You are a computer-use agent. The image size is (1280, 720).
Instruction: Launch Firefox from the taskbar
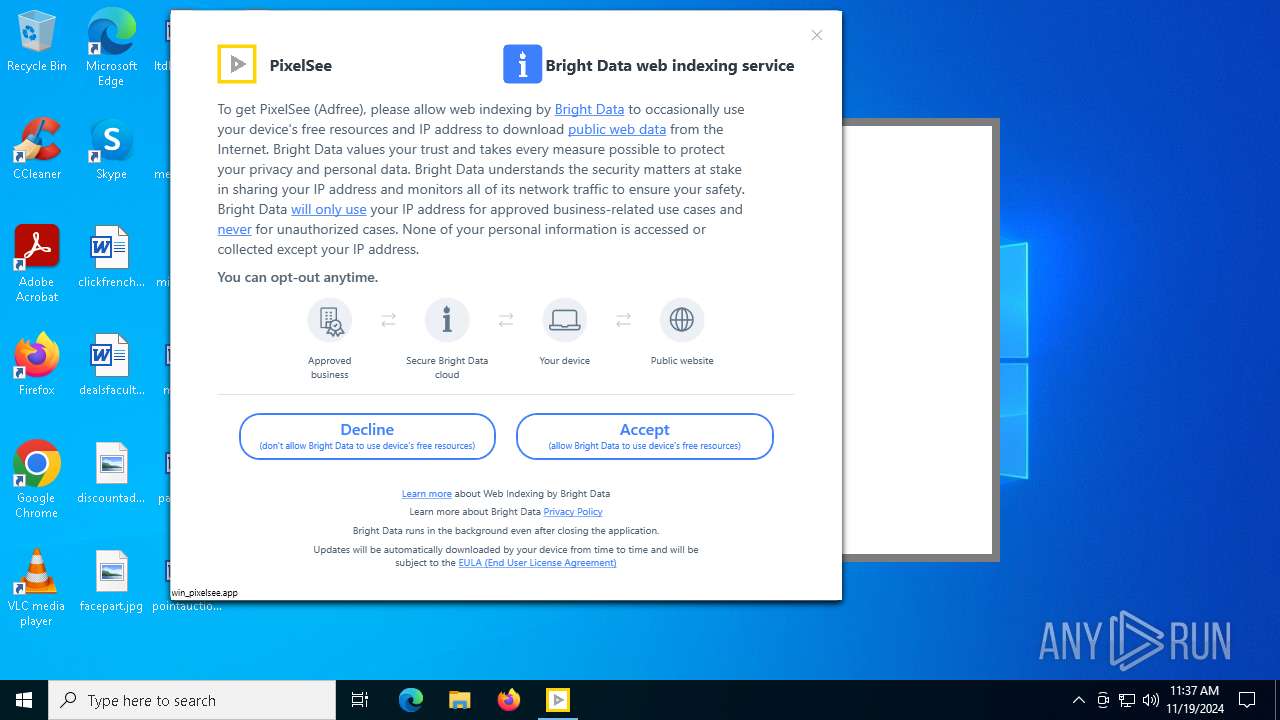(x=508, y=700)
